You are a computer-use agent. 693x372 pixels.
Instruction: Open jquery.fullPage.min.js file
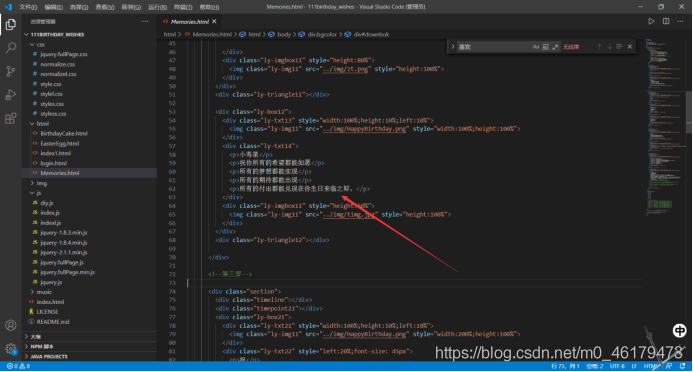67,272
